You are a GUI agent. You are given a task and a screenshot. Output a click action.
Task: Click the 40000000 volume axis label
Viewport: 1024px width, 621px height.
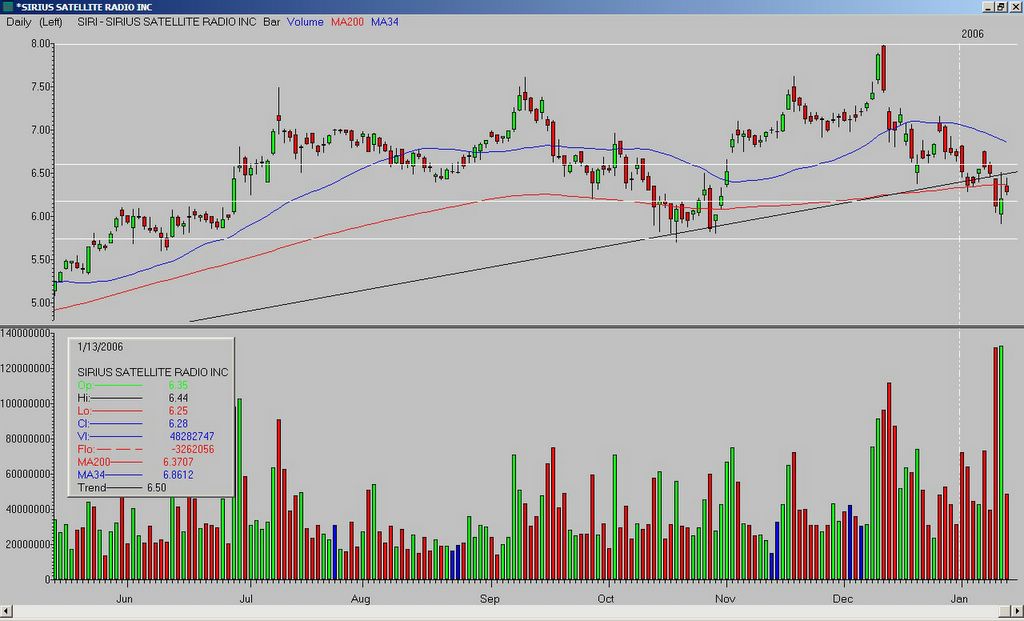pos(29,509)
